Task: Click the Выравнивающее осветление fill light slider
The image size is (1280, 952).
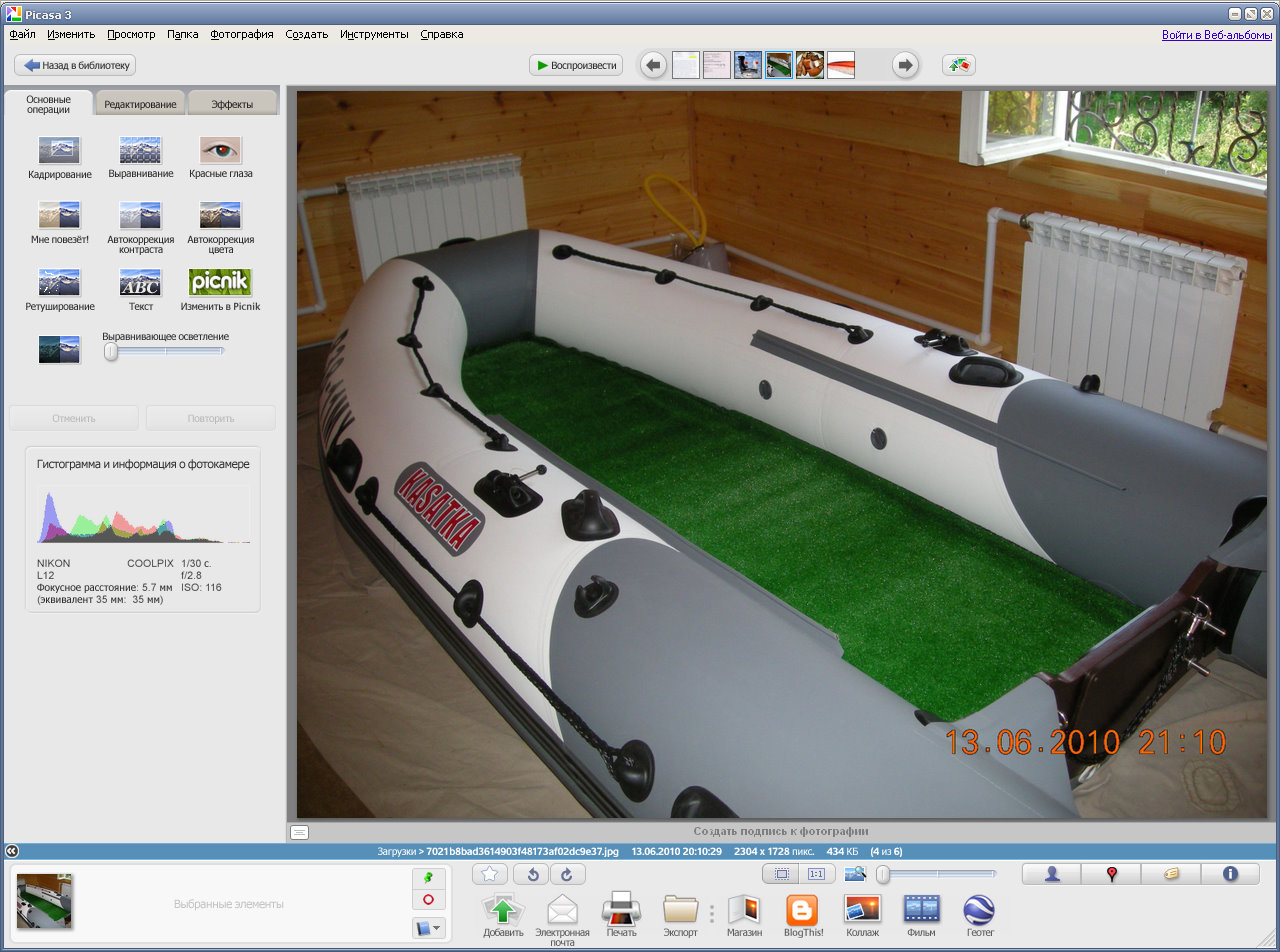Action: click(112, 351)
